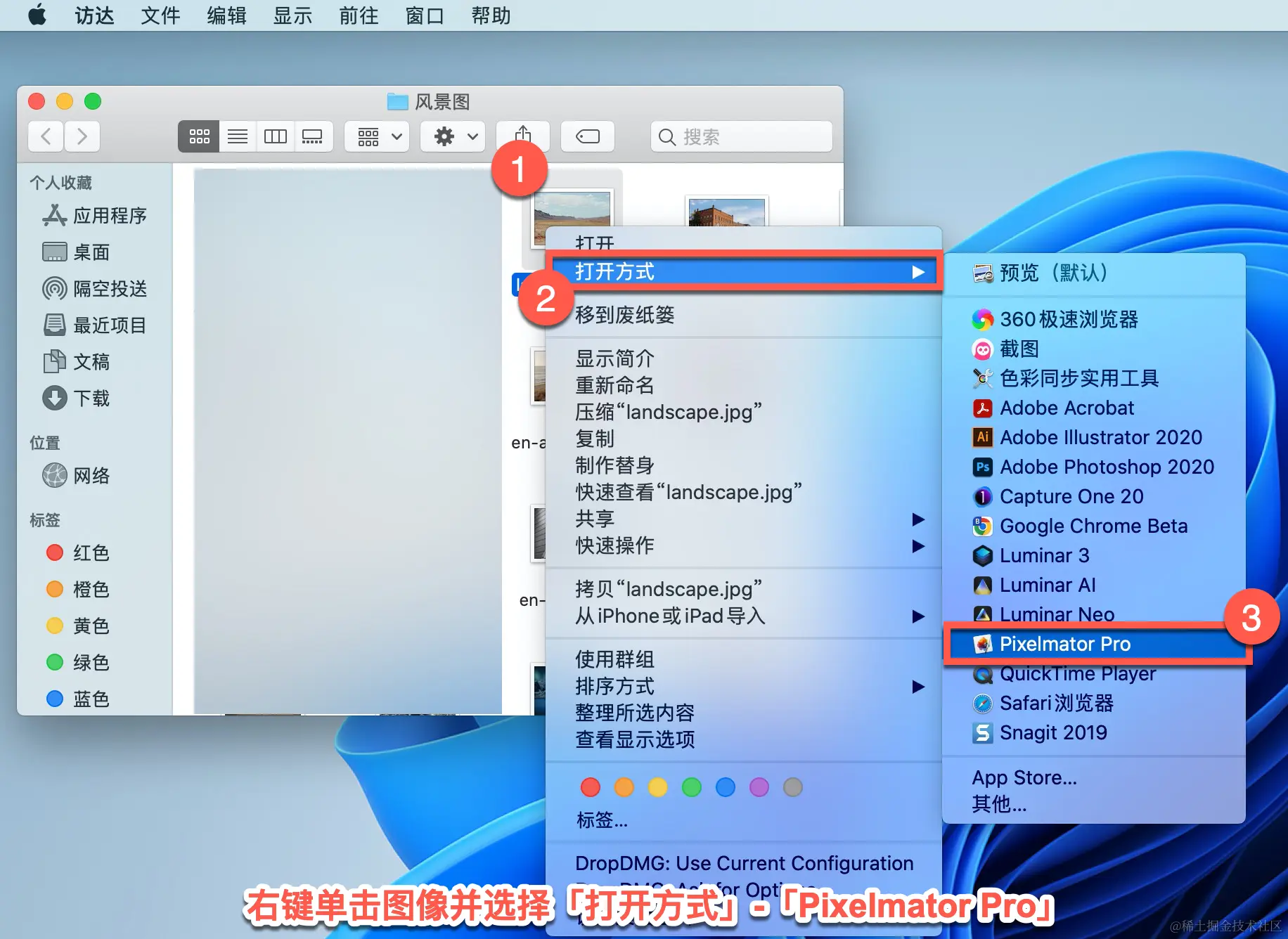Image resolution: width=1288 pixels, height=939 pixels.
Task: Expand the 打开方式 submenu
Action: click(x=745, y=271)
